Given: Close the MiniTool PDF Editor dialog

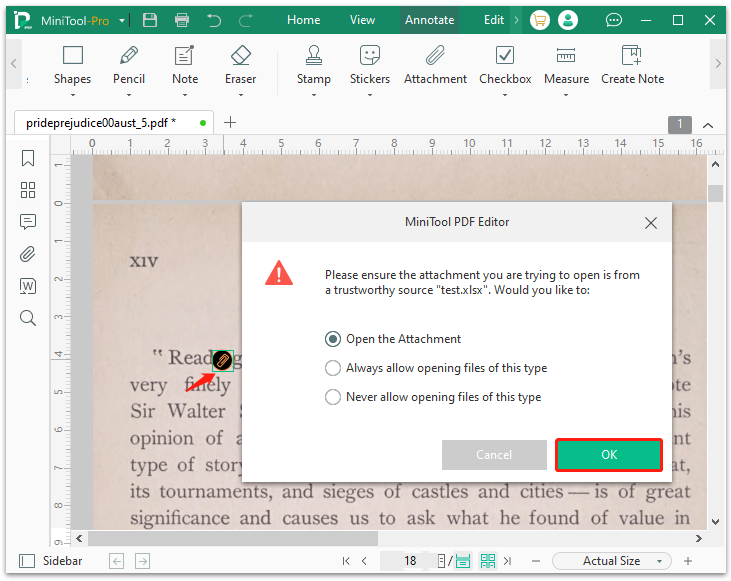Looking at the screenshot, I should coord(651,223).
